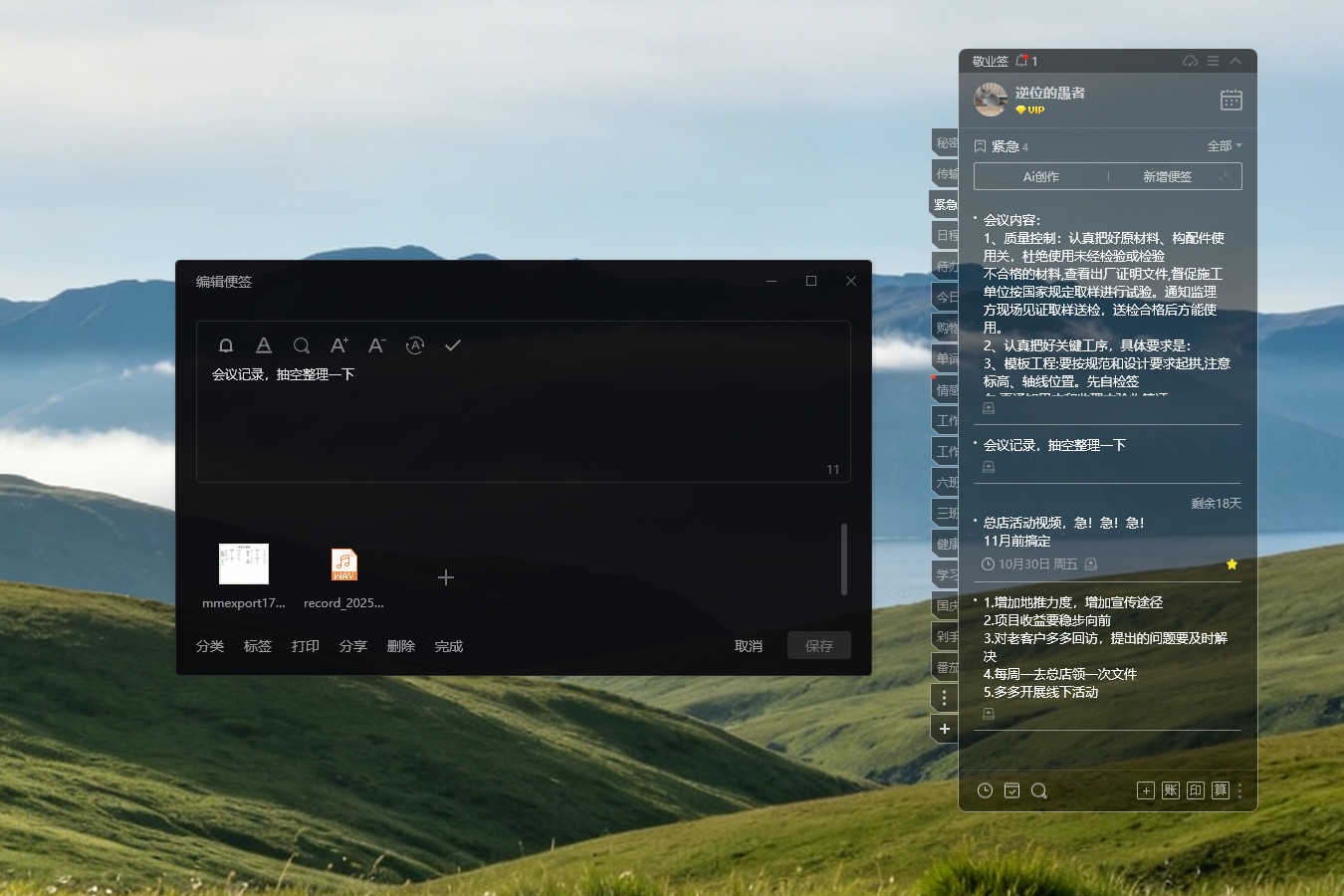
Task: Expand the 全部 filter dropdown
Action: (1225, 146)
